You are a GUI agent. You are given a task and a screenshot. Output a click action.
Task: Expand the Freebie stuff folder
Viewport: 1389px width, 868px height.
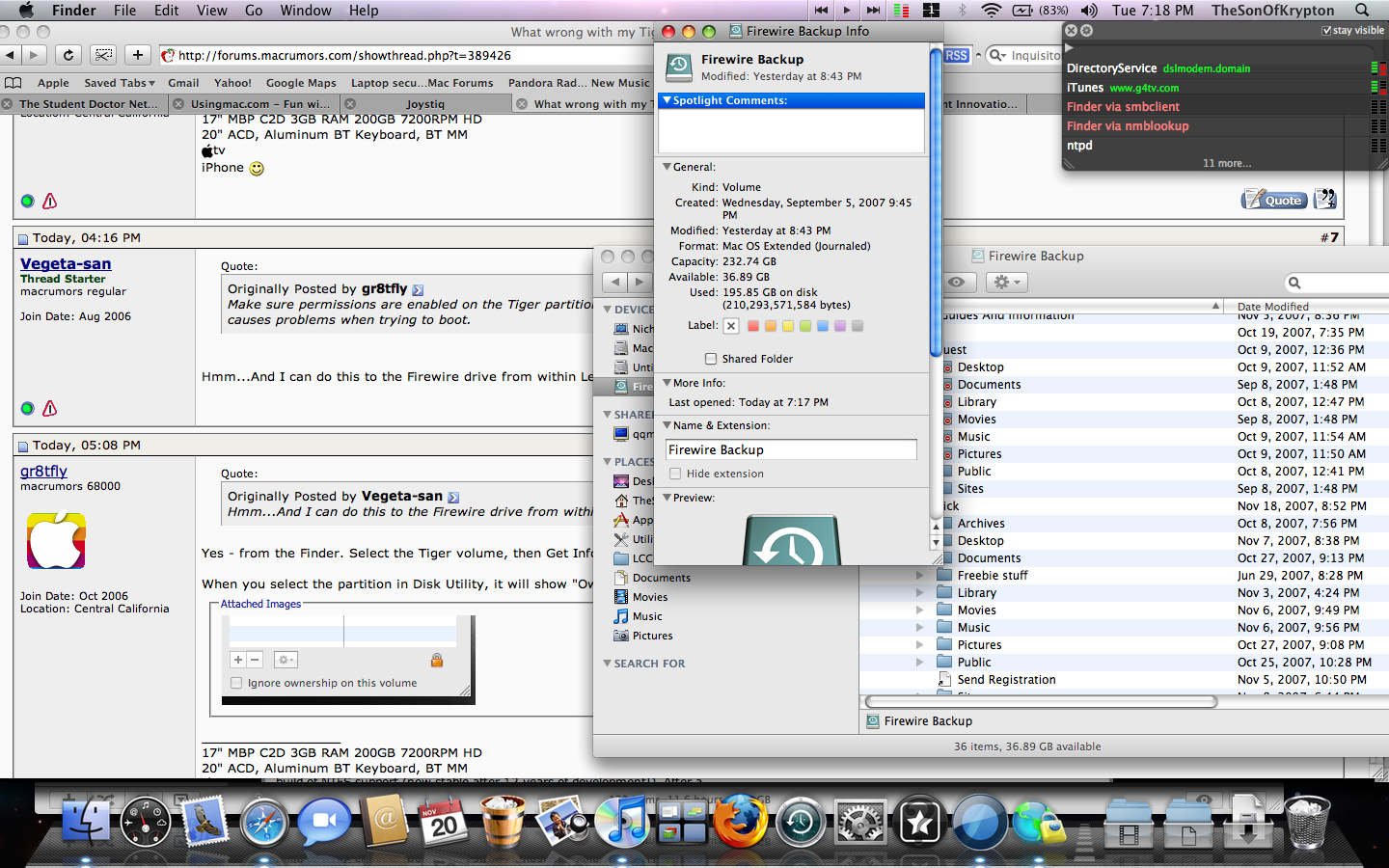tap(919, 576)
